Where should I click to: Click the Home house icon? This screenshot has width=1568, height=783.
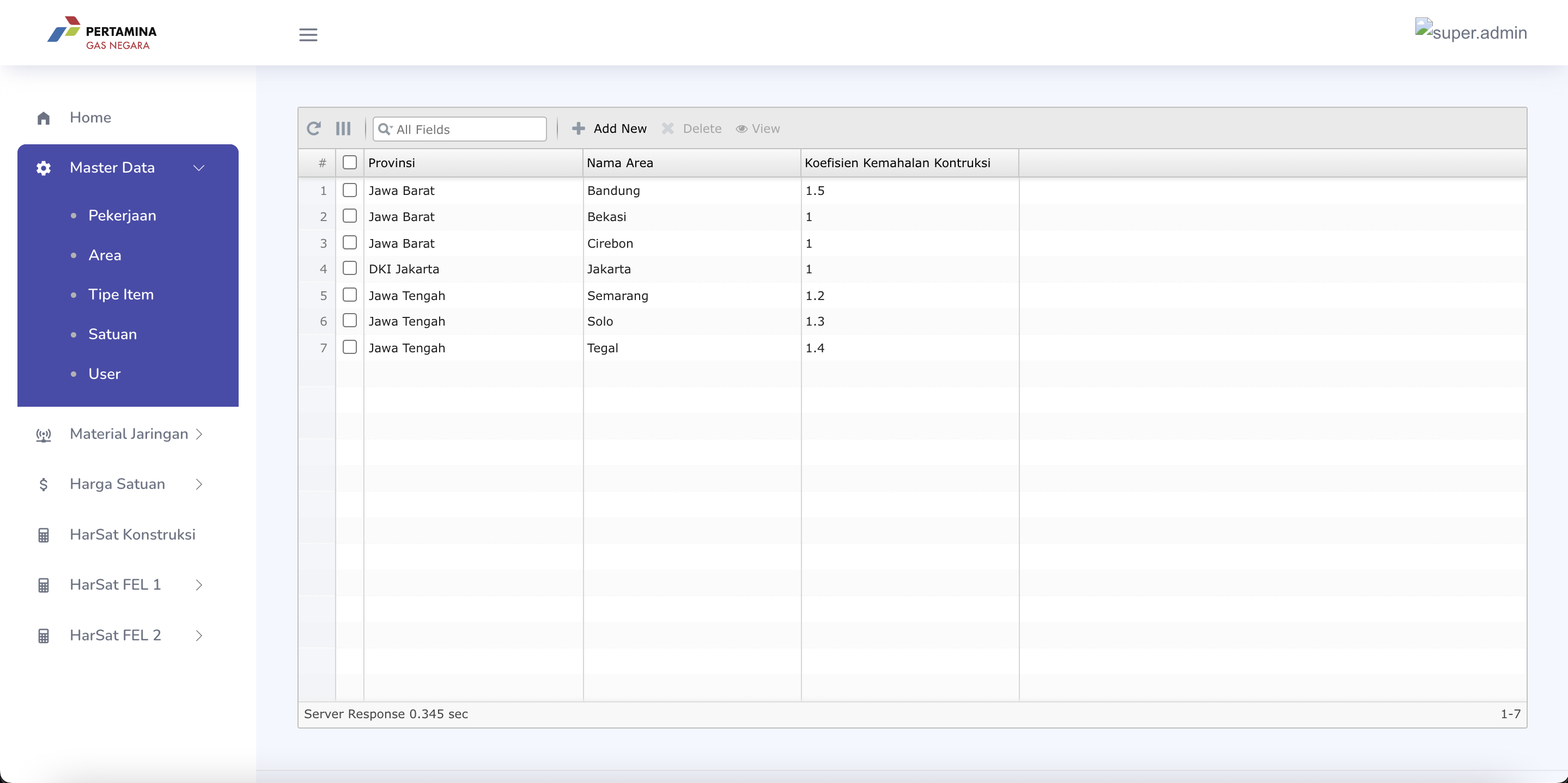click(x=43, y=118)
